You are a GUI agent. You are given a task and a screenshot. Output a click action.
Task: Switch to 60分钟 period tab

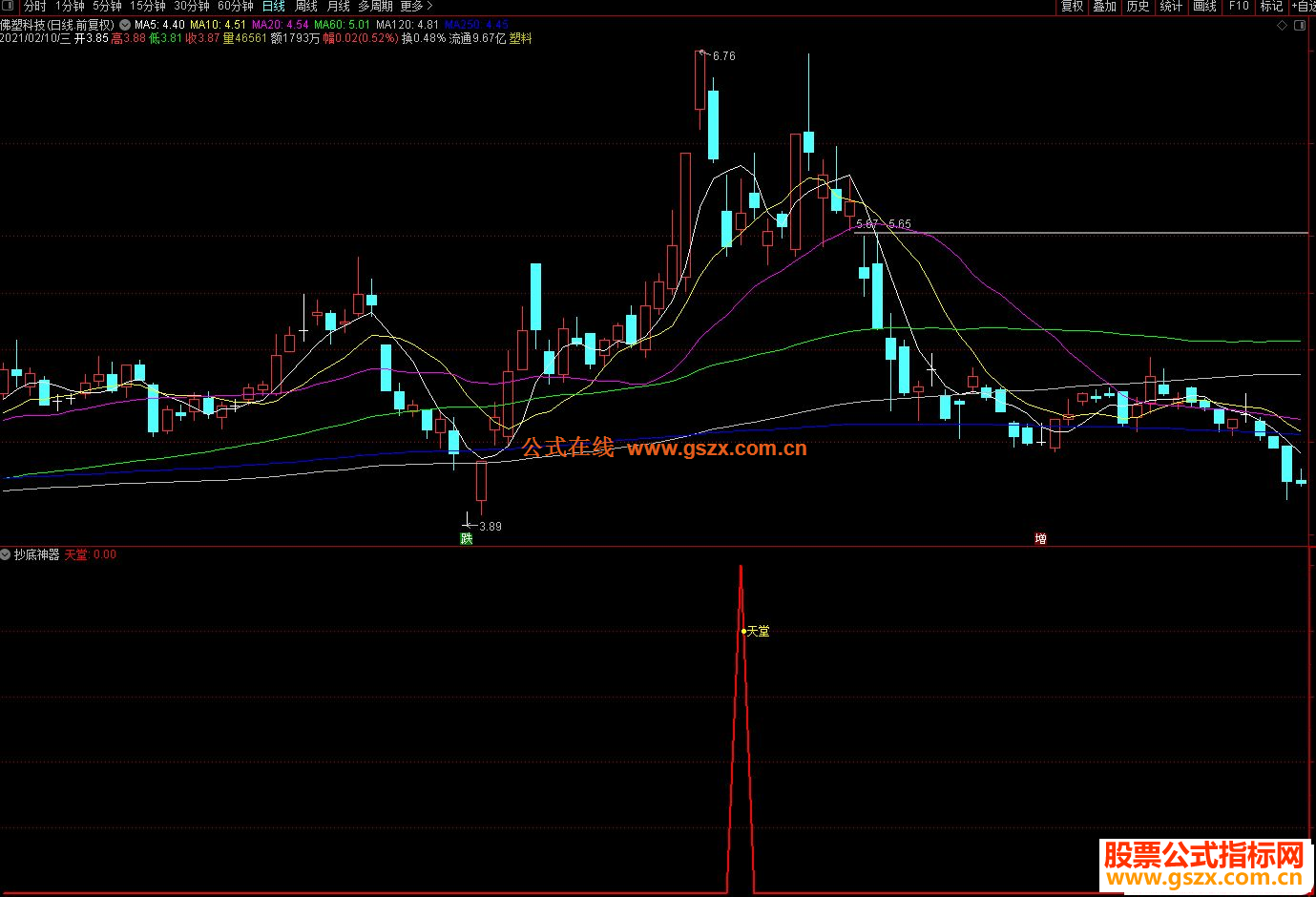(236, 6)
